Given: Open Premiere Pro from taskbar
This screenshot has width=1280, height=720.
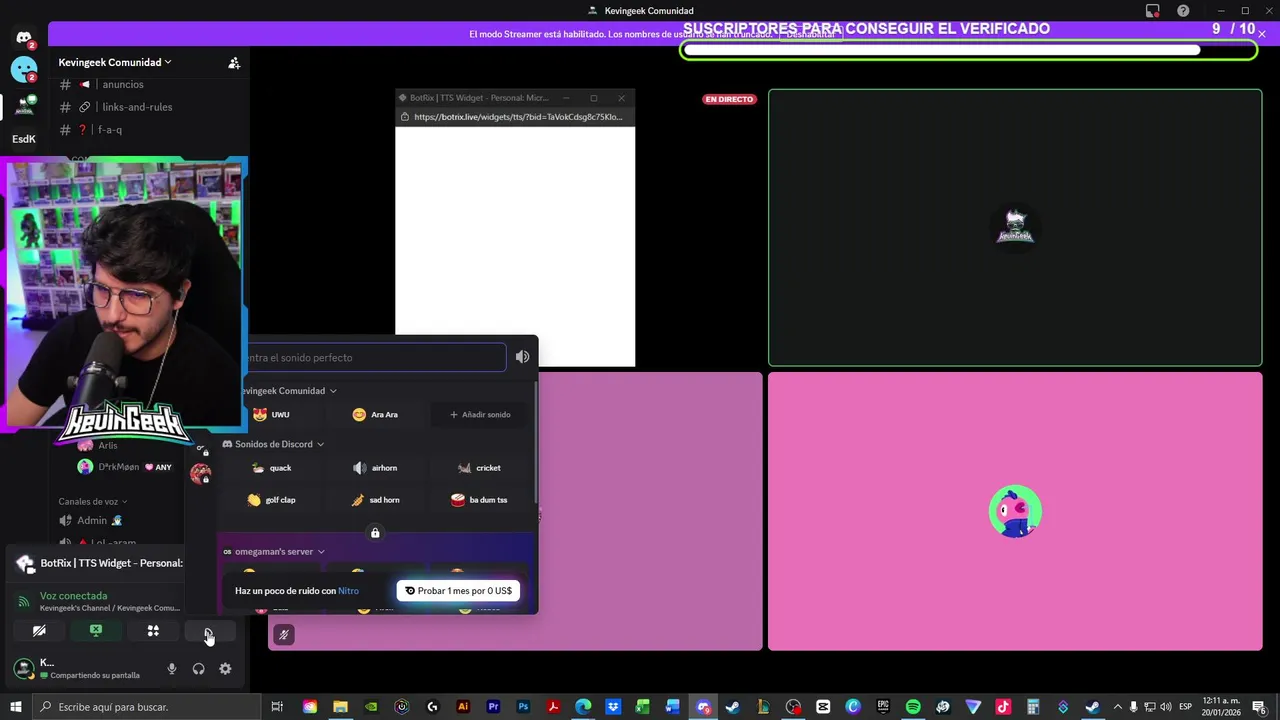Looking at the screenshot, I should pyautogui.click(x=493, y=707).
